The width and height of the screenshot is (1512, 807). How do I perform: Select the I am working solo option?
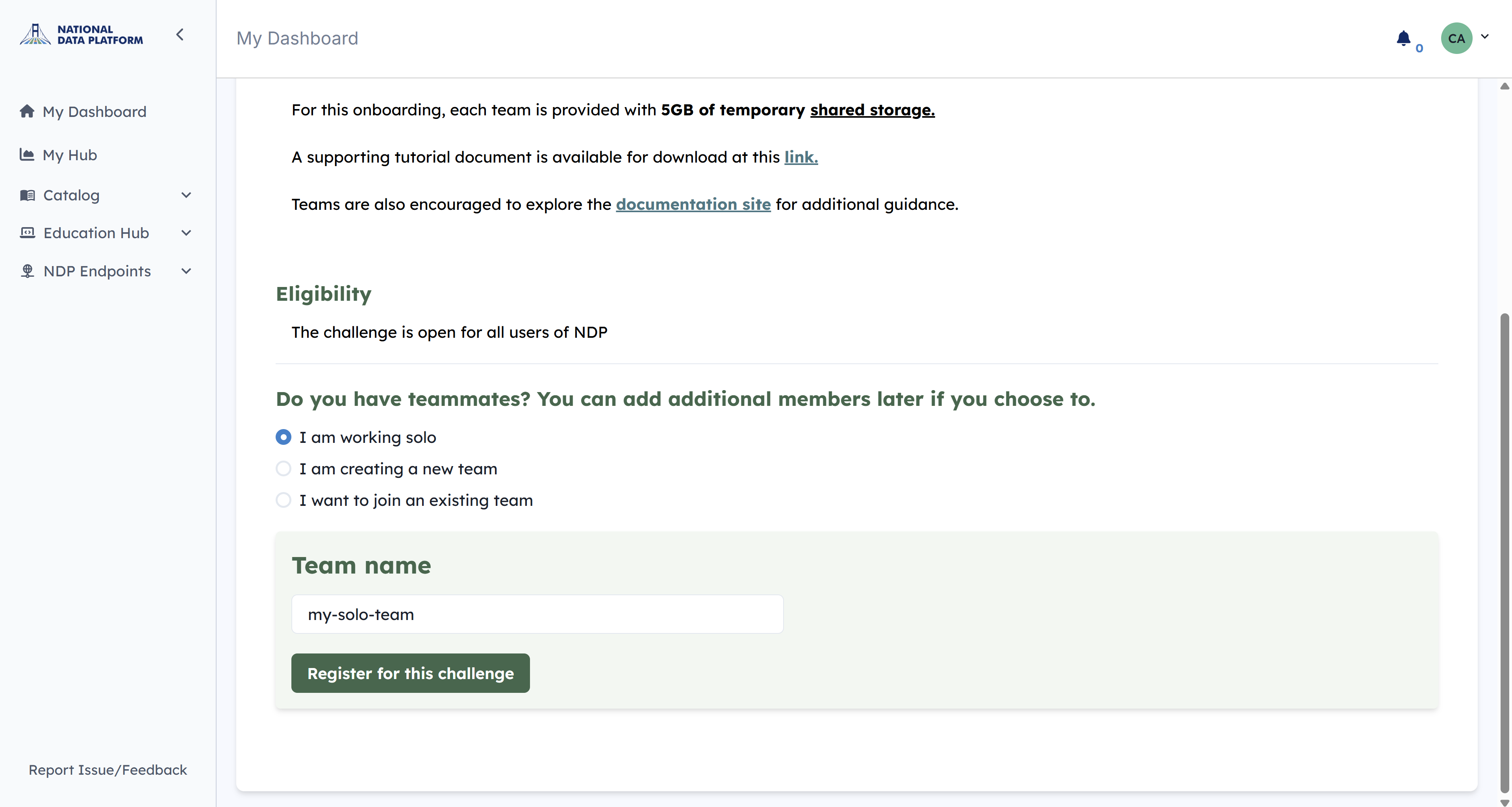[283, 437]
